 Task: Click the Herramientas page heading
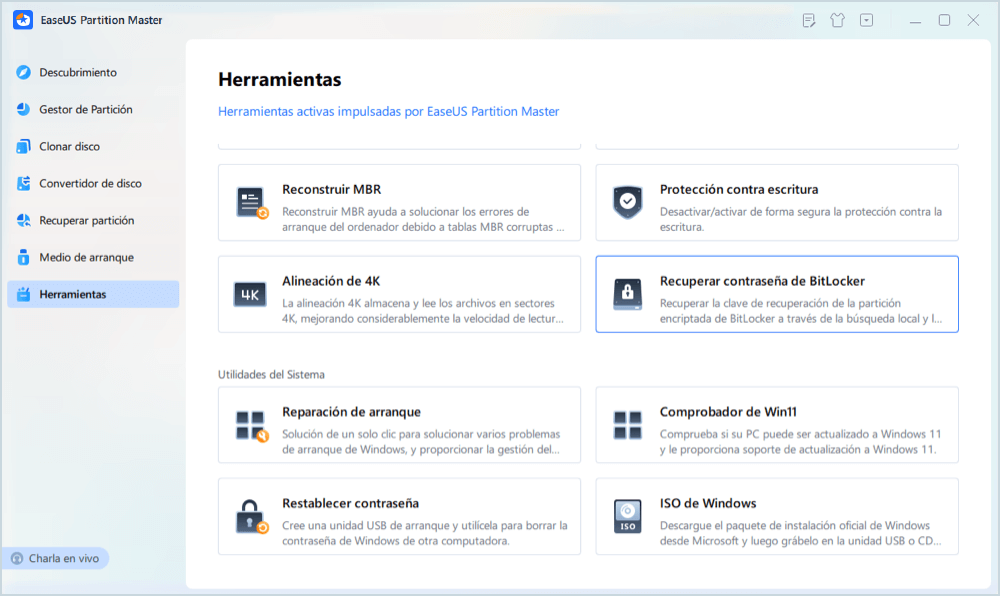click(x=279, y=79)
